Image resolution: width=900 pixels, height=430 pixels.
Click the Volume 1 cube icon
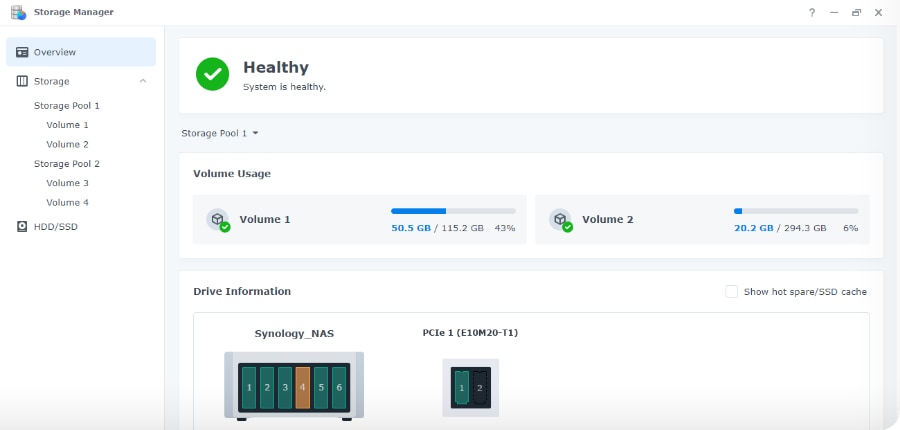pyautogui.click(x=217, y=219)
